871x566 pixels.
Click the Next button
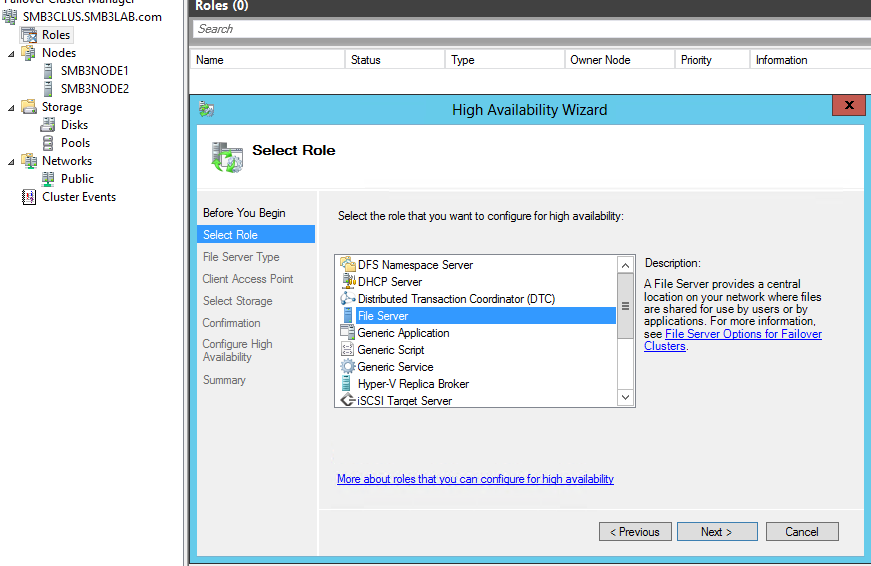pos(717,532)
